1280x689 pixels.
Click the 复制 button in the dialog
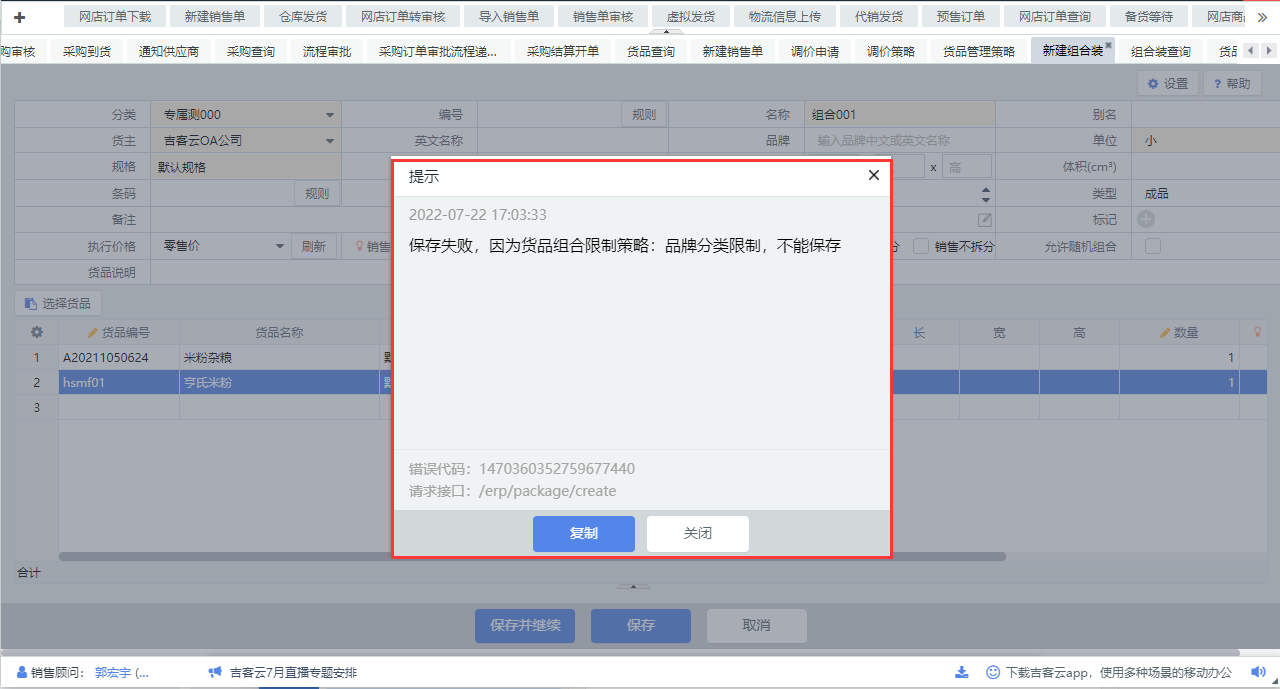coord(583,533)
